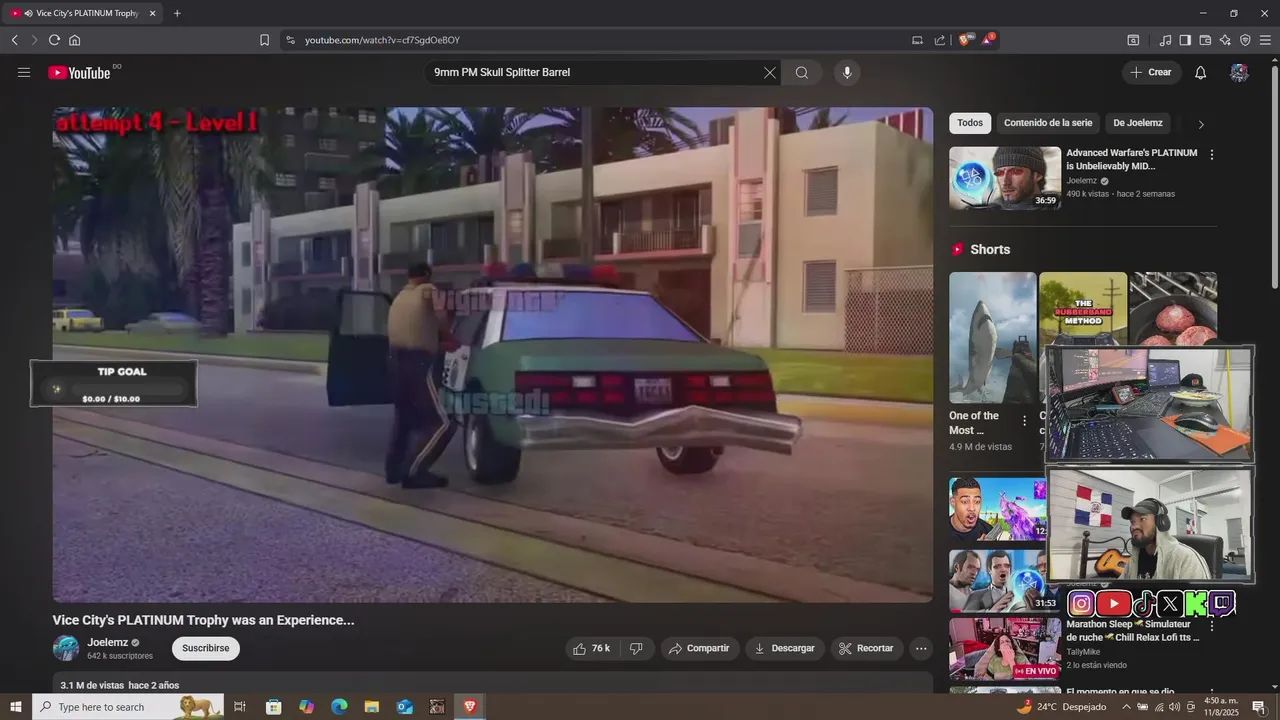Viewport: 1280px width, 720px height.
Task: Open the browser home page
Action: 75,40
